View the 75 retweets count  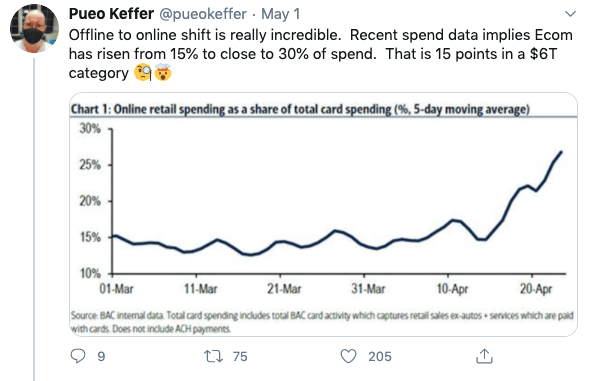(x=240, y=357)
